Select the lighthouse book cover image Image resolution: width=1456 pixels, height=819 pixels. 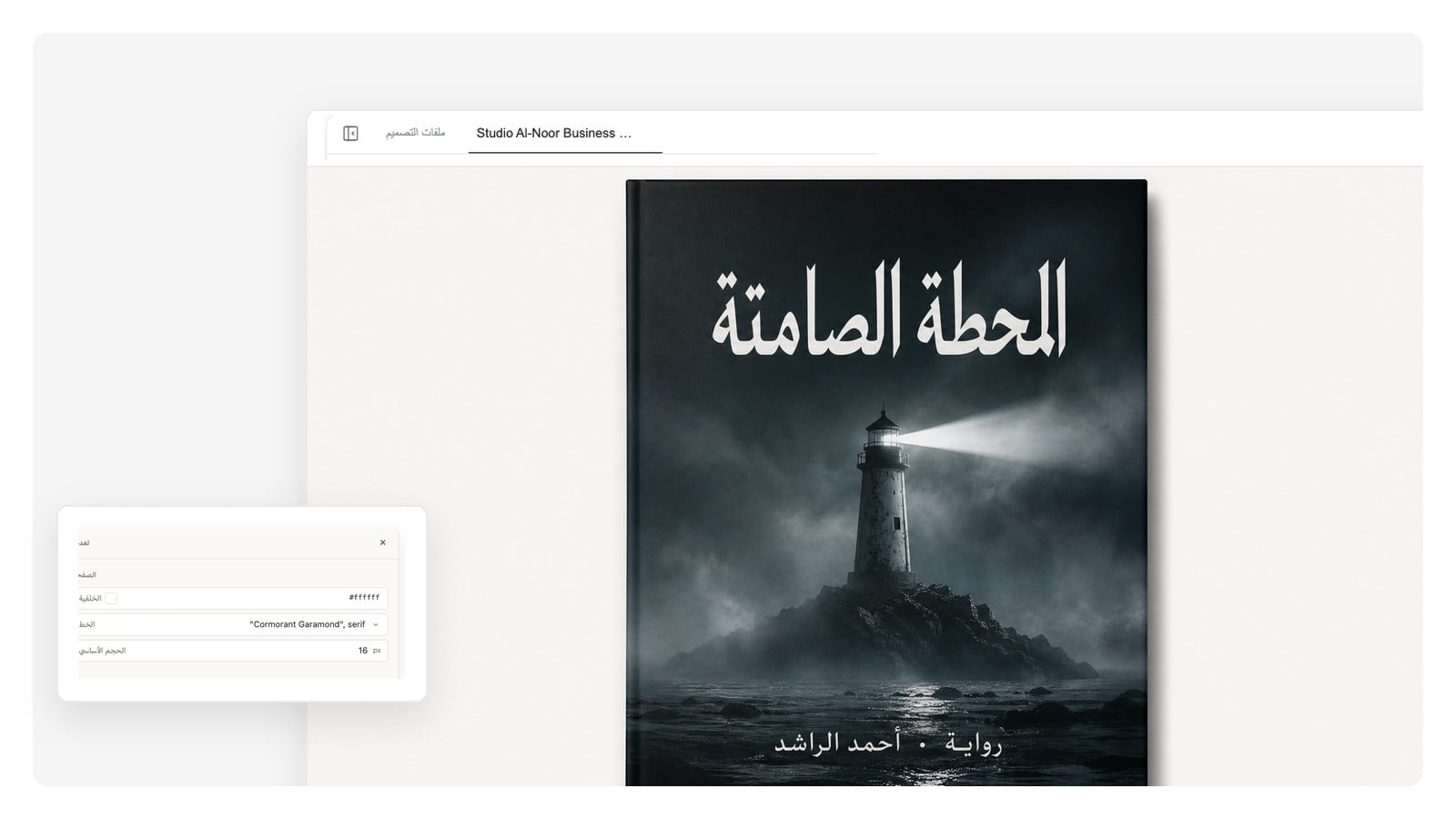886,482
